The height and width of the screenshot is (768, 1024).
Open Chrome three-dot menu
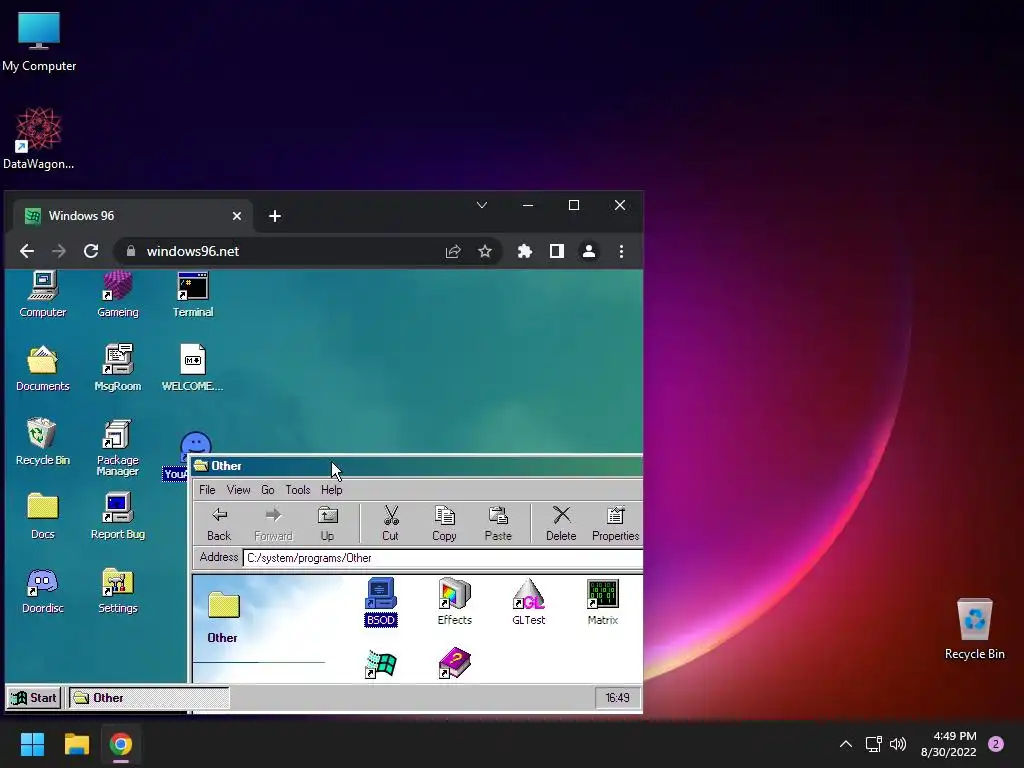(x=621, y=251)
